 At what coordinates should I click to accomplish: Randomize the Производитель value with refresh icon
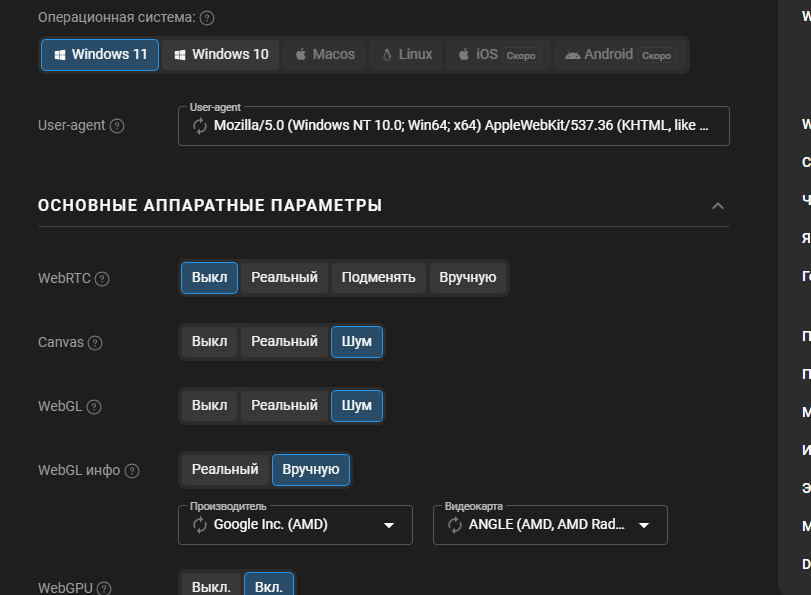pos(200,525)
